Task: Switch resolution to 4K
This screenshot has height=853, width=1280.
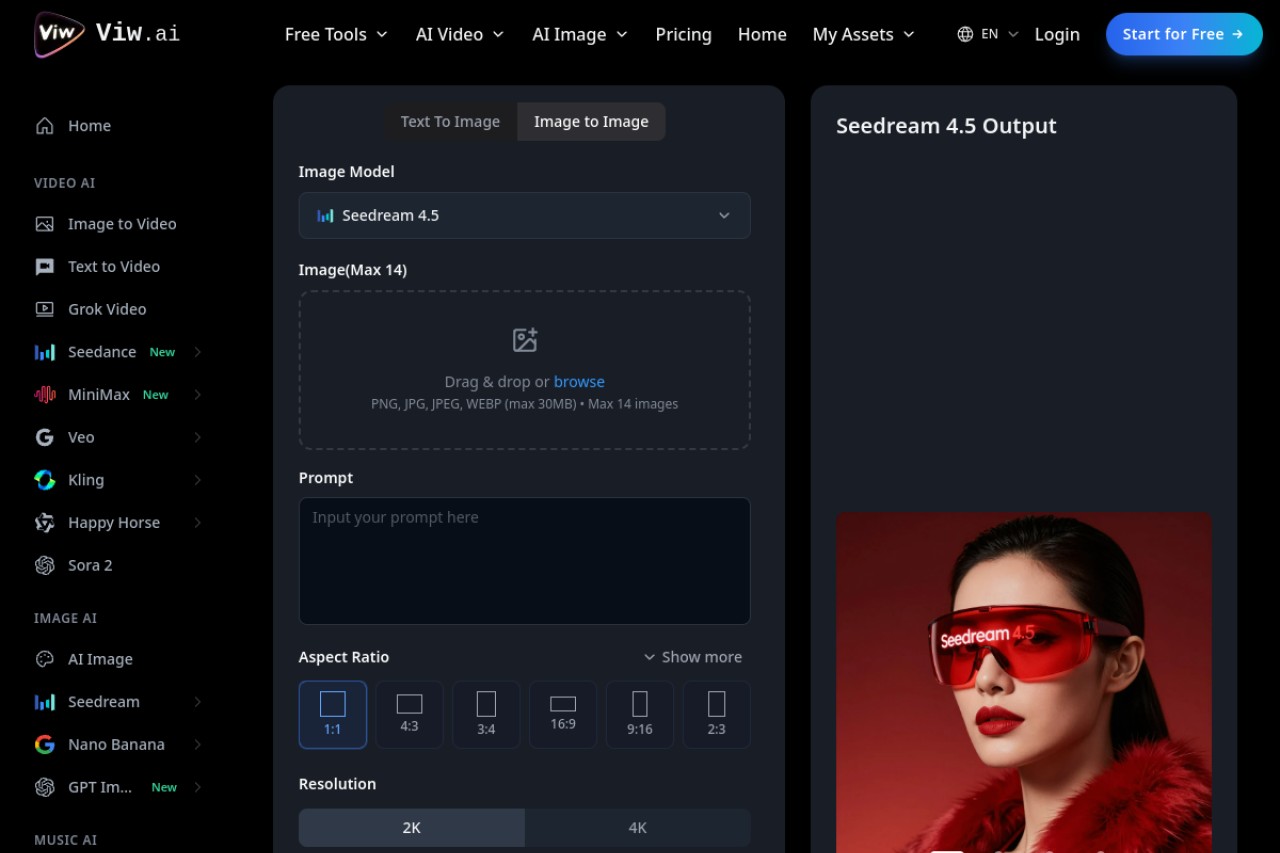Action: pyautogui.click(x=638, y=828)
